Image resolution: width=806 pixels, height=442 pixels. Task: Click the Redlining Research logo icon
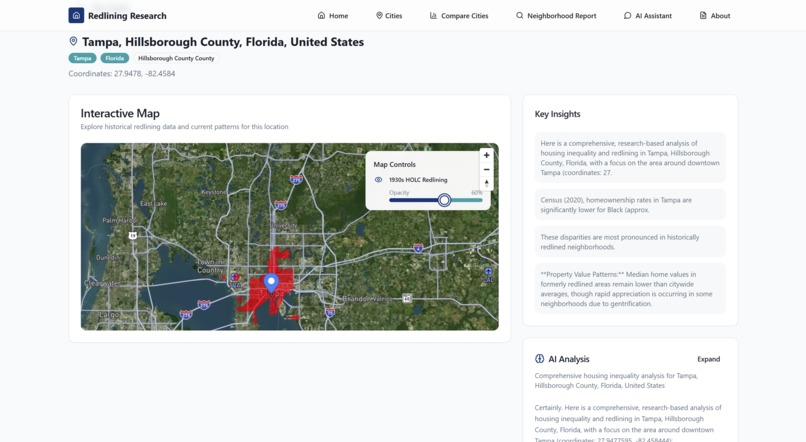[x=76, y=15]
